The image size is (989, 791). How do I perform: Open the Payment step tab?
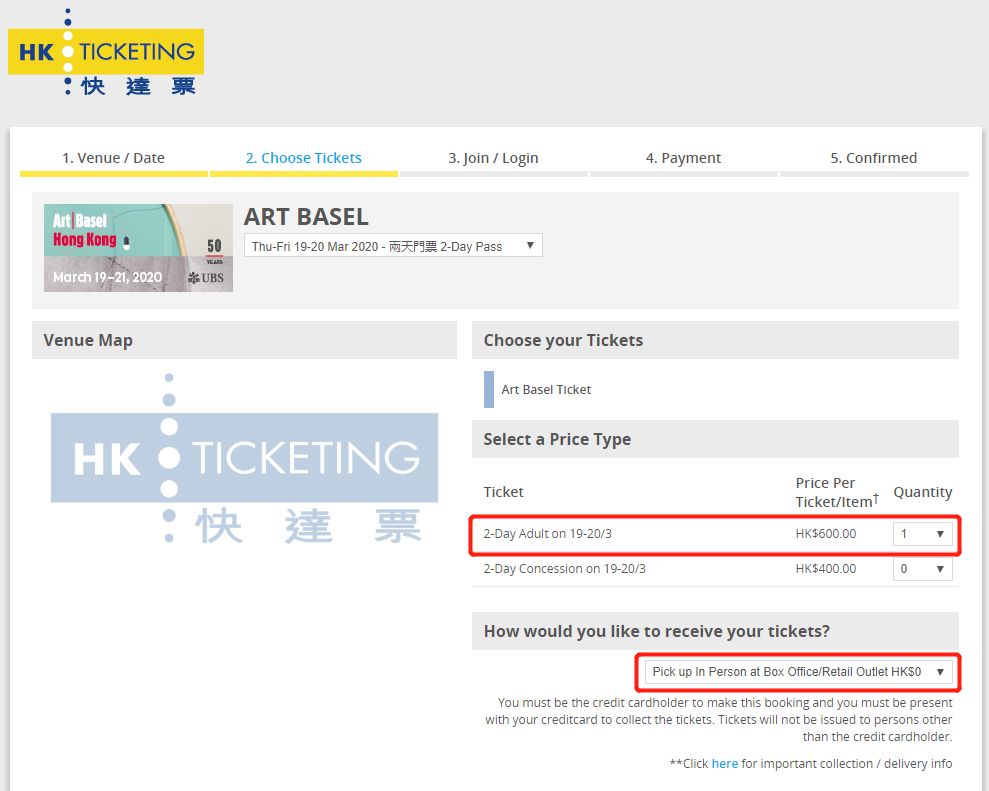pos(683,158)
